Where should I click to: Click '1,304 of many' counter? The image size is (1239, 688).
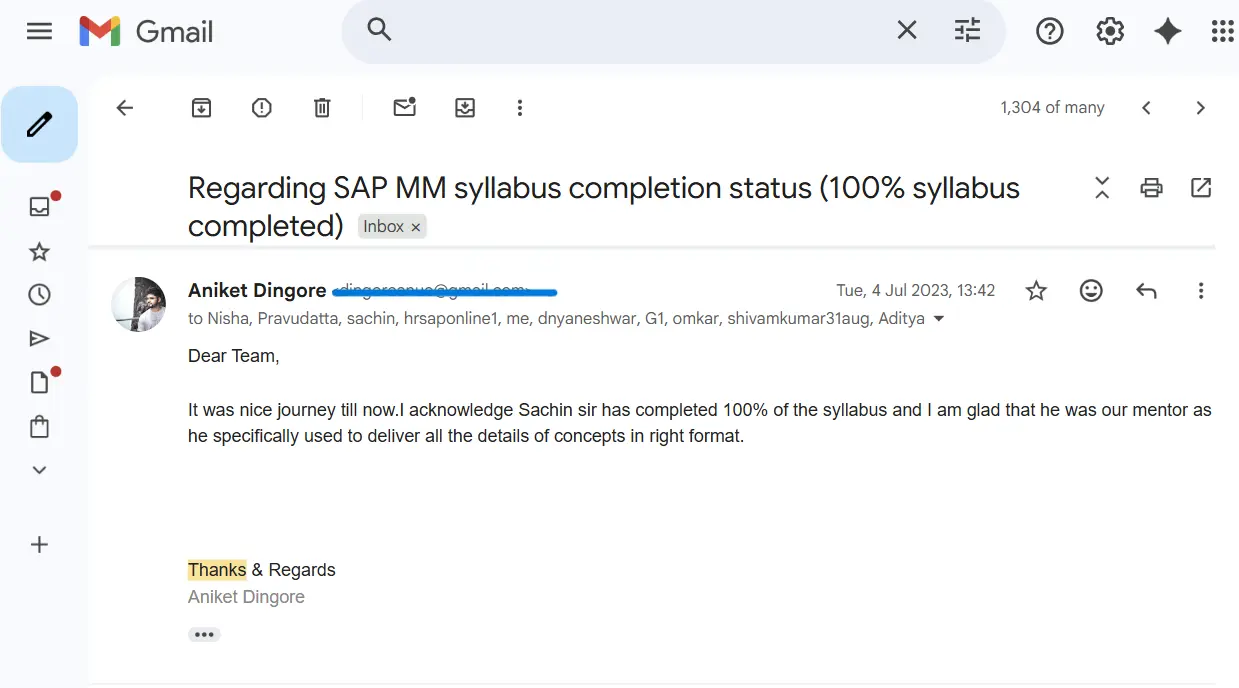point(1052,108)
